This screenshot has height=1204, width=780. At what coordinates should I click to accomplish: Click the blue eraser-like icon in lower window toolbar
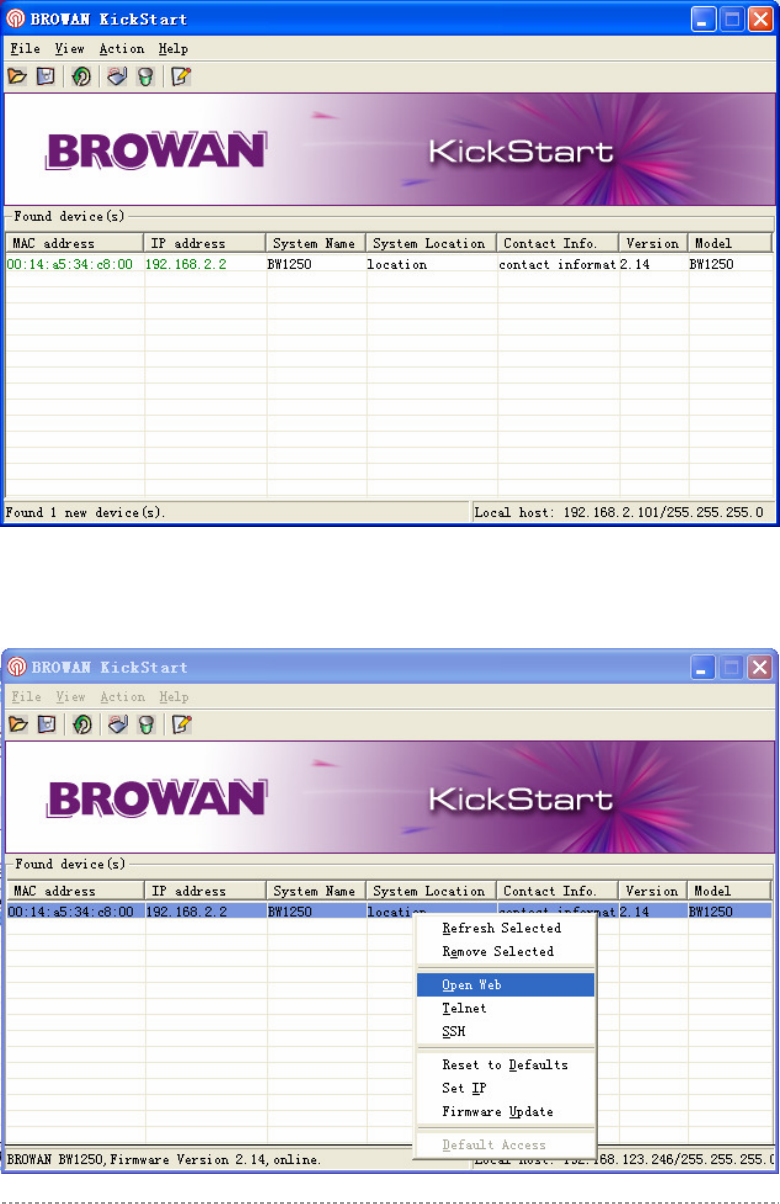[117, 724]
